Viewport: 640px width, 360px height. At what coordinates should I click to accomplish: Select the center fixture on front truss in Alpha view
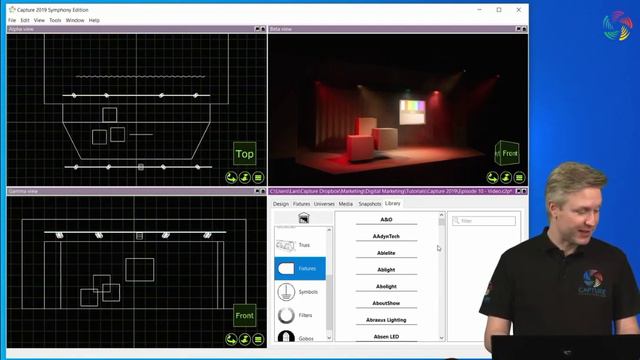coord(141,167)
